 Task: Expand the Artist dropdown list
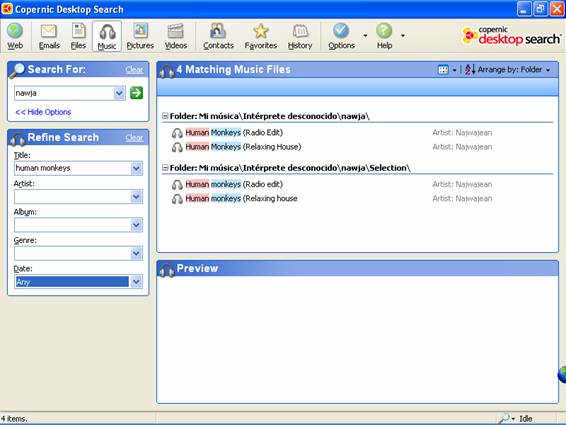tap(136, 197)
